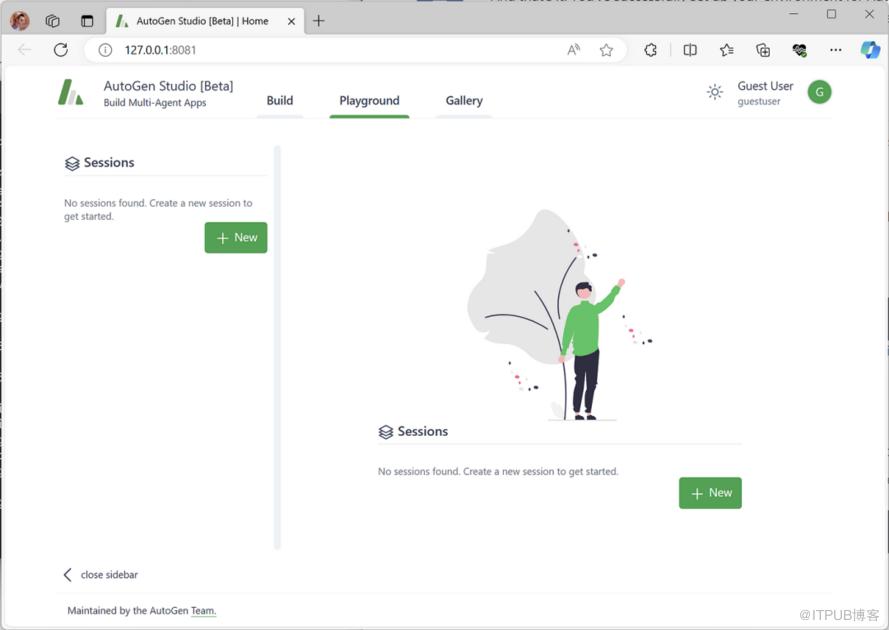This screenshot has width=889, height=630.
Task: Open the Settings and more ellipsis menu
Action: coord(835,50)
